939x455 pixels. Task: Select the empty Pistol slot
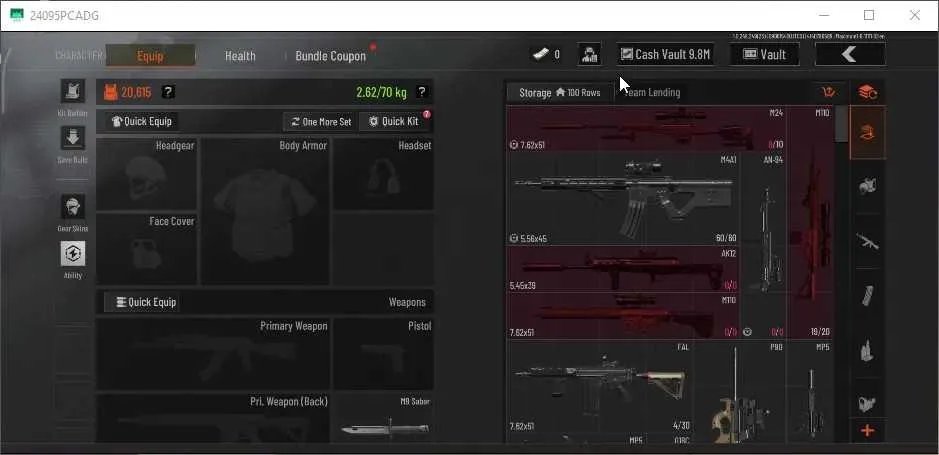pyautogui.click(x=383, y=354)
